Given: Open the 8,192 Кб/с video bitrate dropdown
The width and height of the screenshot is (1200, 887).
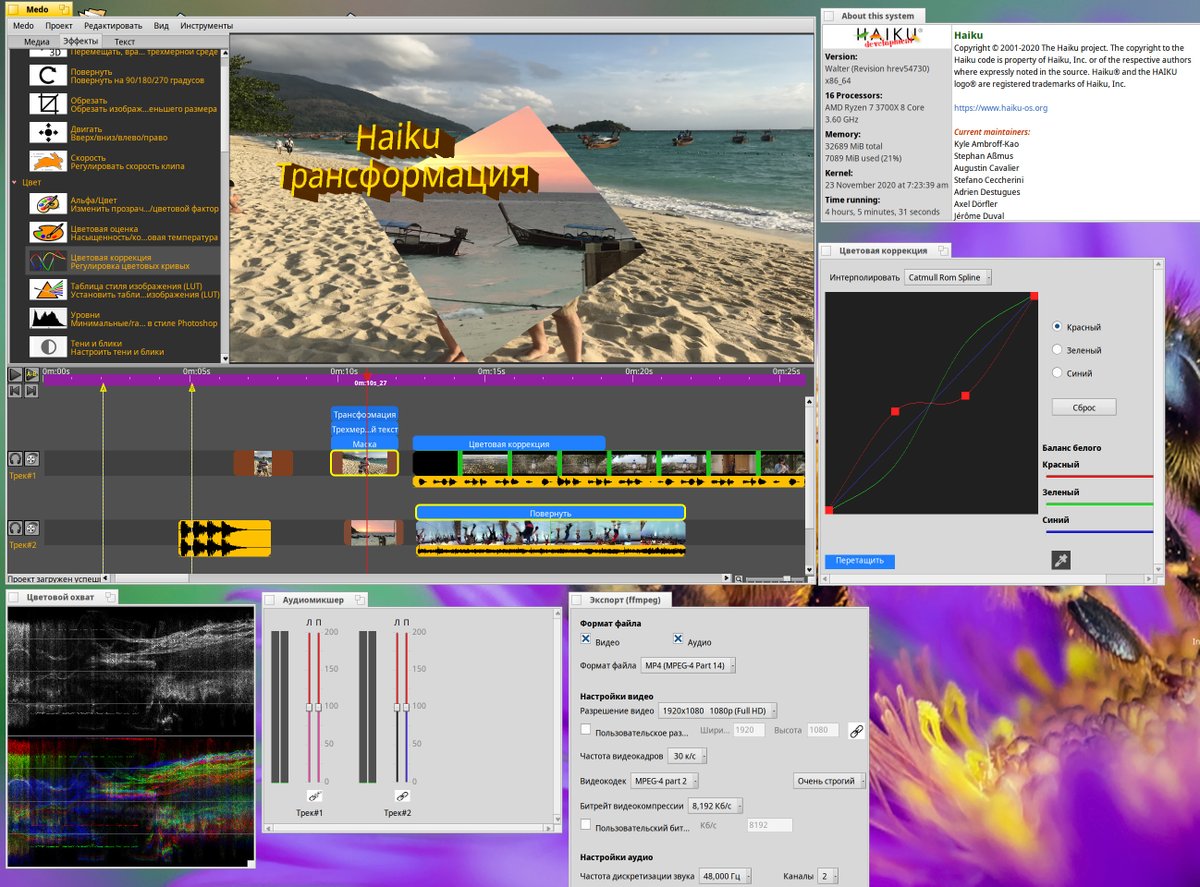Looking at the screenshot, I should (714, 805).
